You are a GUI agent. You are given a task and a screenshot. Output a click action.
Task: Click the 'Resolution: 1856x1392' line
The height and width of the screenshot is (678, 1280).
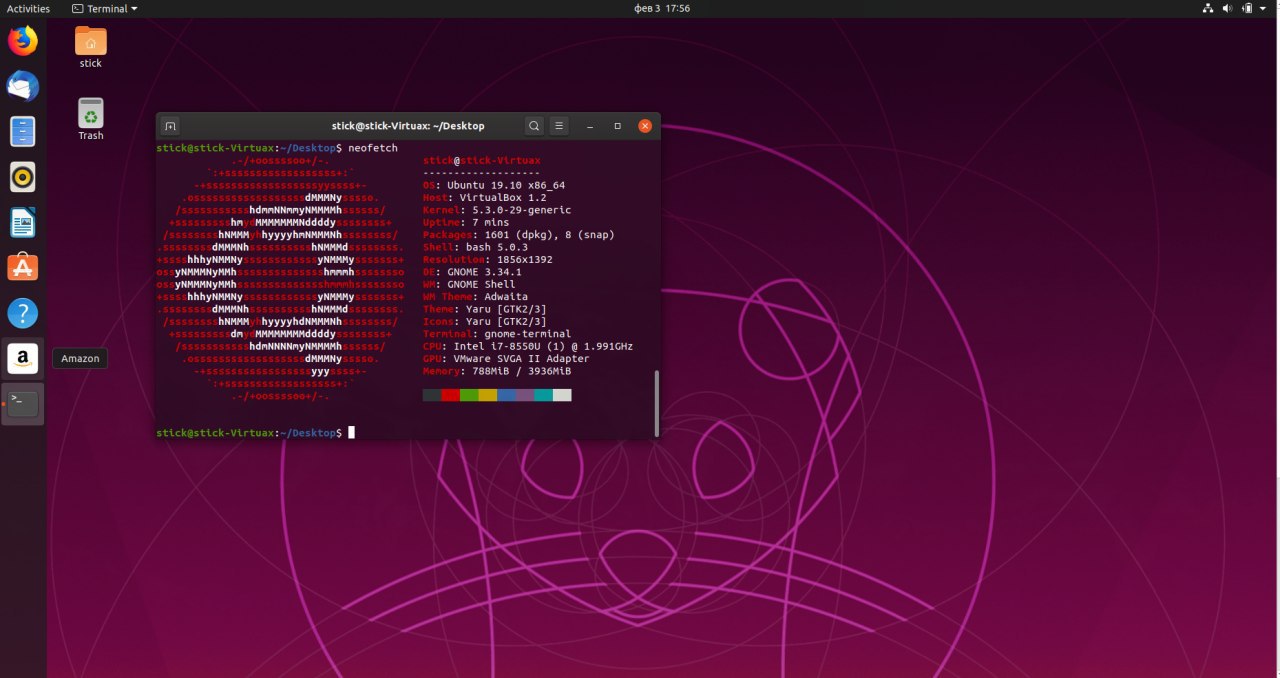pos(488,259)
